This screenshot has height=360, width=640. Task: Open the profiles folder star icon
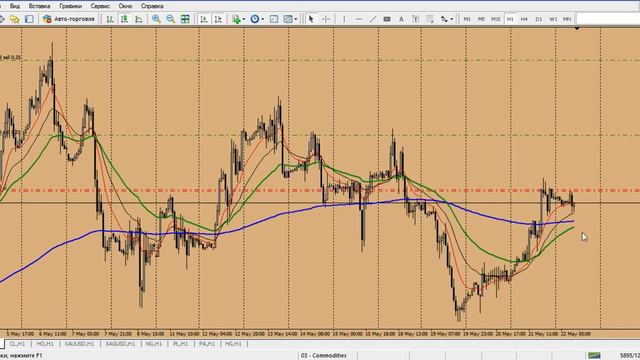[15, 19]
